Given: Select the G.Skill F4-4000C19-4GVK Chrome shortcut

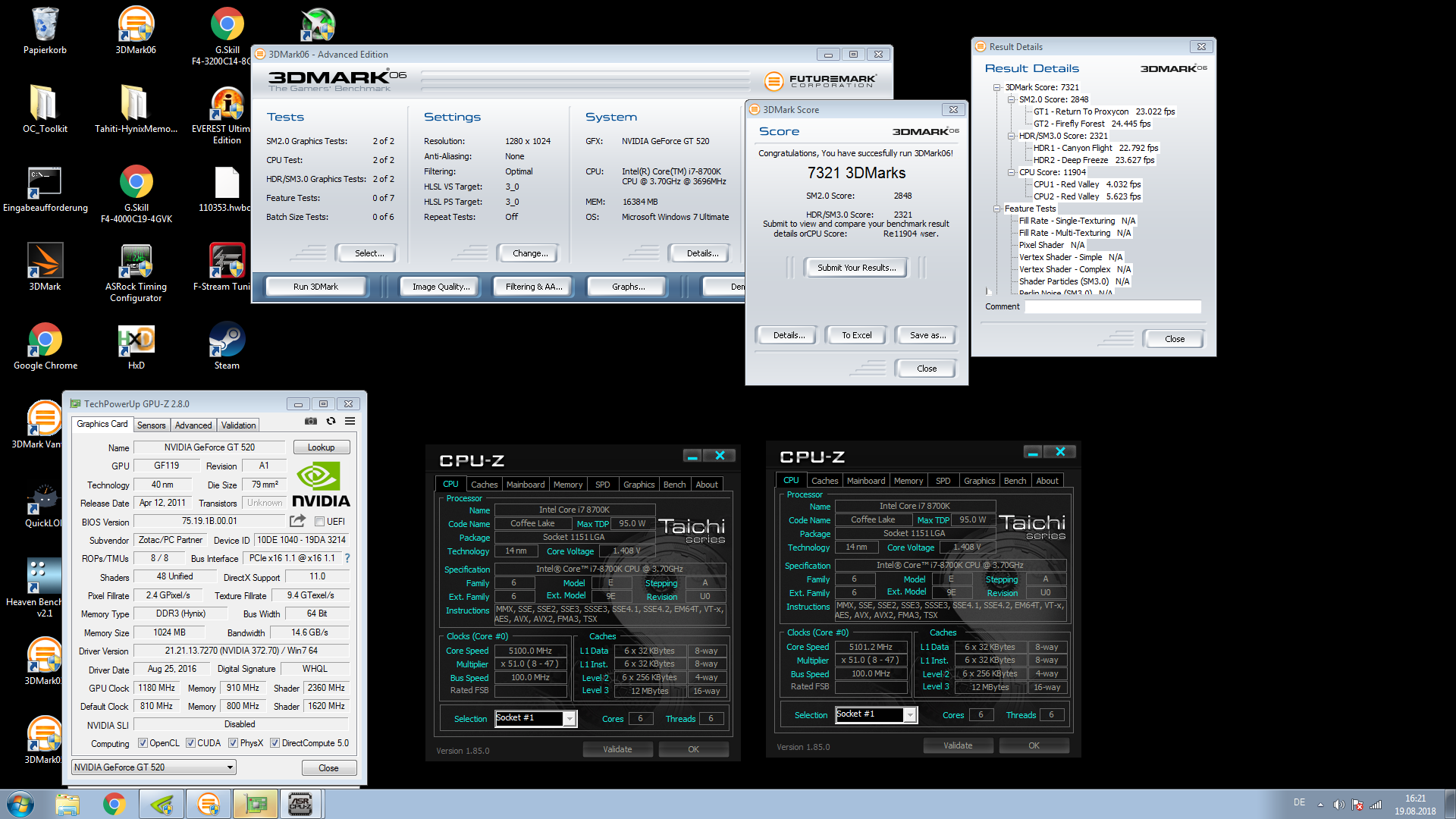Looking at the screenshot, I should click(136, 193).
